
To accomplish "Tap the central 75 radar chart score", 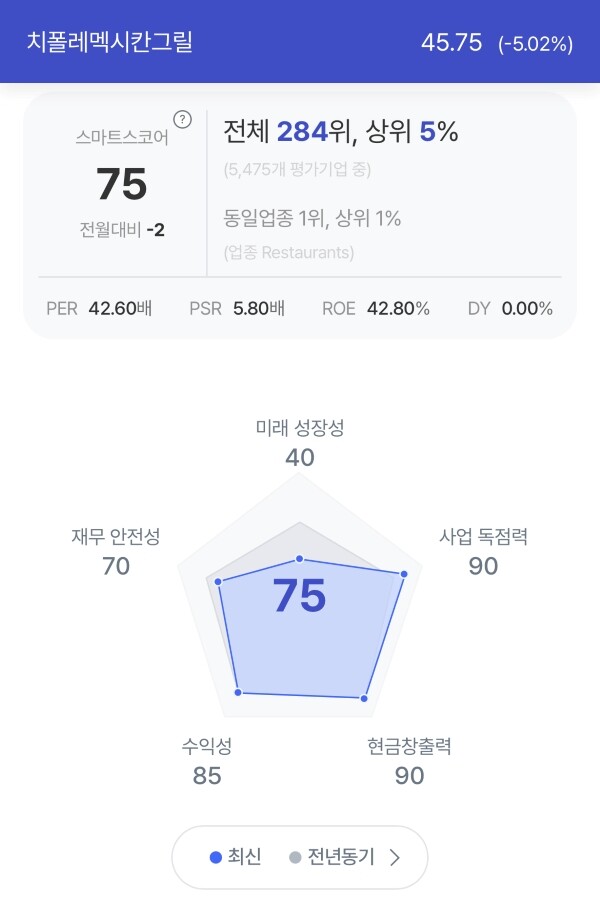I will tap(299, 596).
